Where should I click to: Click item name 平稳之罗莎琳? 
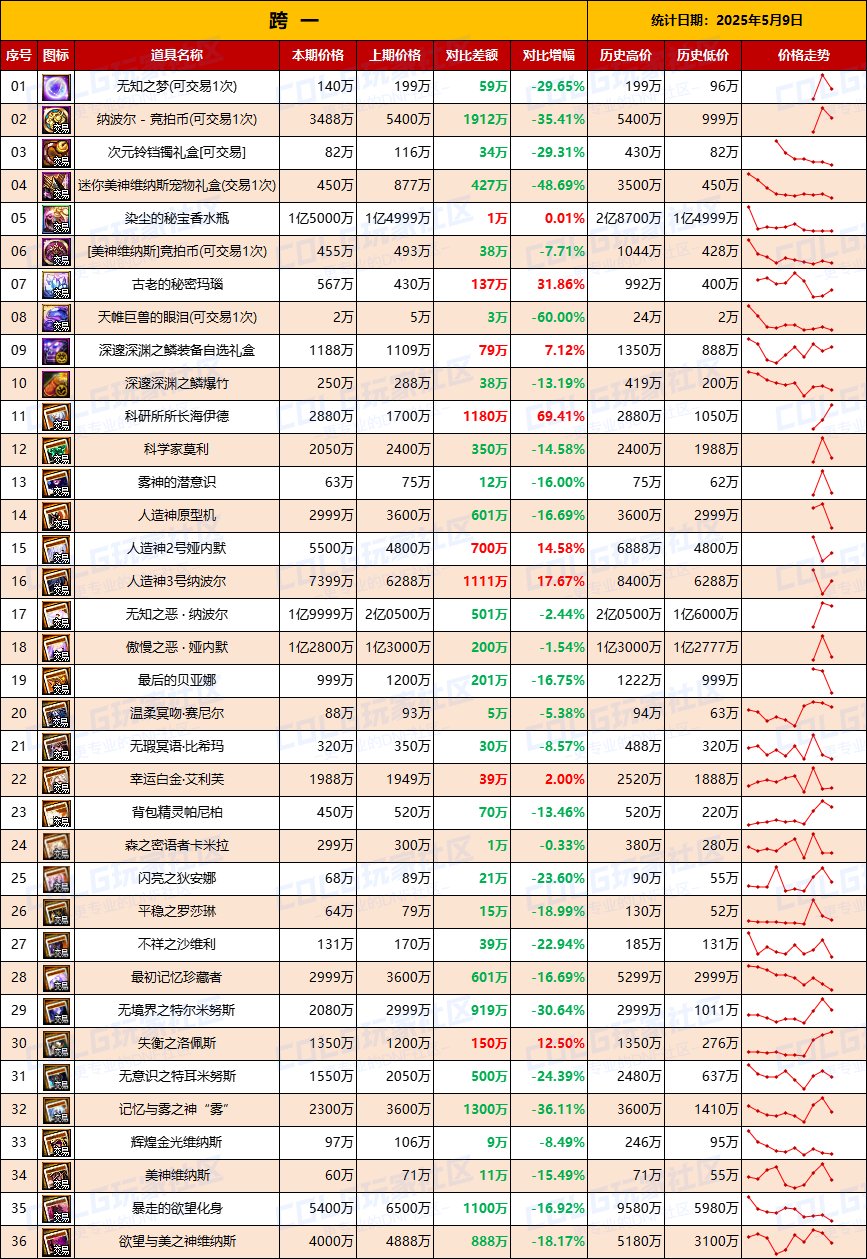[x=177, y=912]
